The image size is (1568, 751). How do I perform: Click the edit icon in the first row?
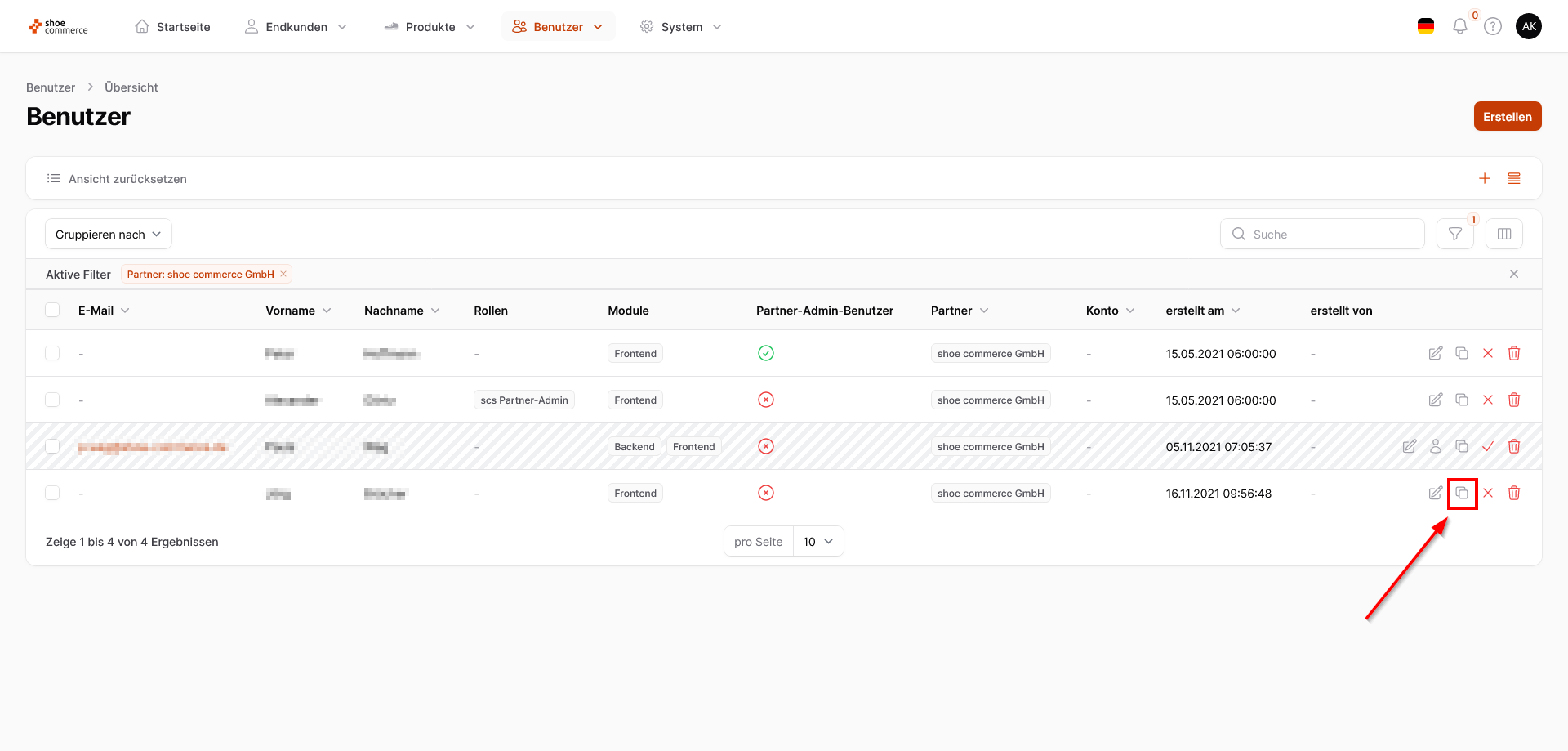pyautogui.click(x=1435, y=354)
